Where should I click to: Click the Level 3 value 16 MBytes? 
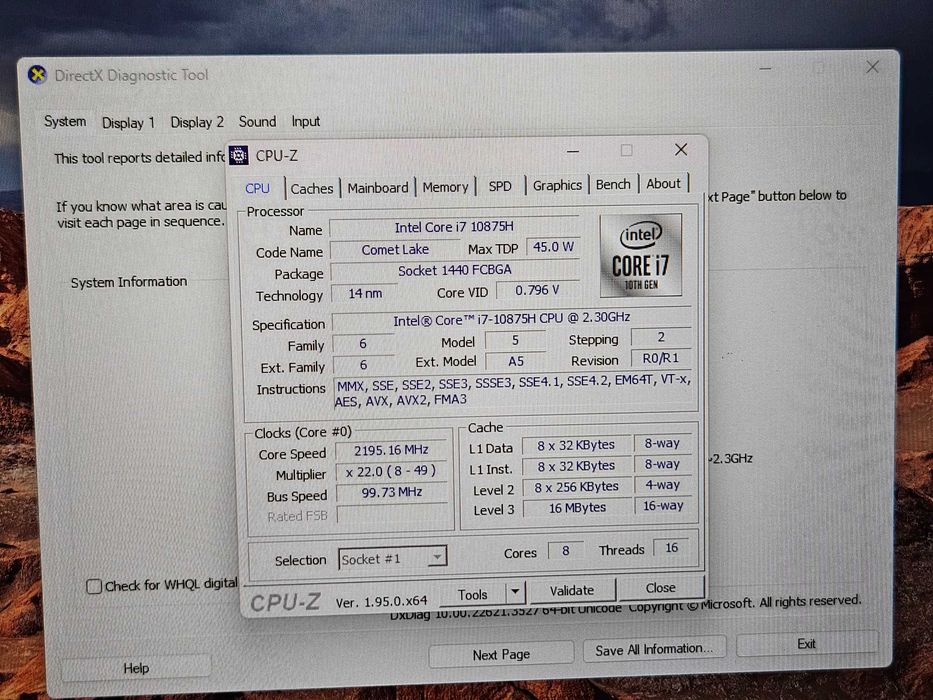[x=577, y=508]
